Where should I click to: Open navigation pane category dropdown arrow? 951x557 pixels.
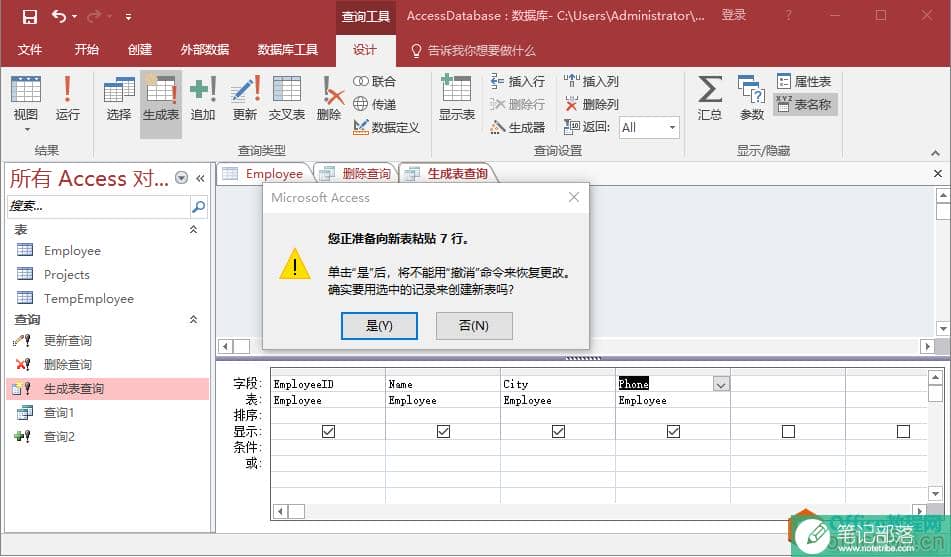[181, 177]
